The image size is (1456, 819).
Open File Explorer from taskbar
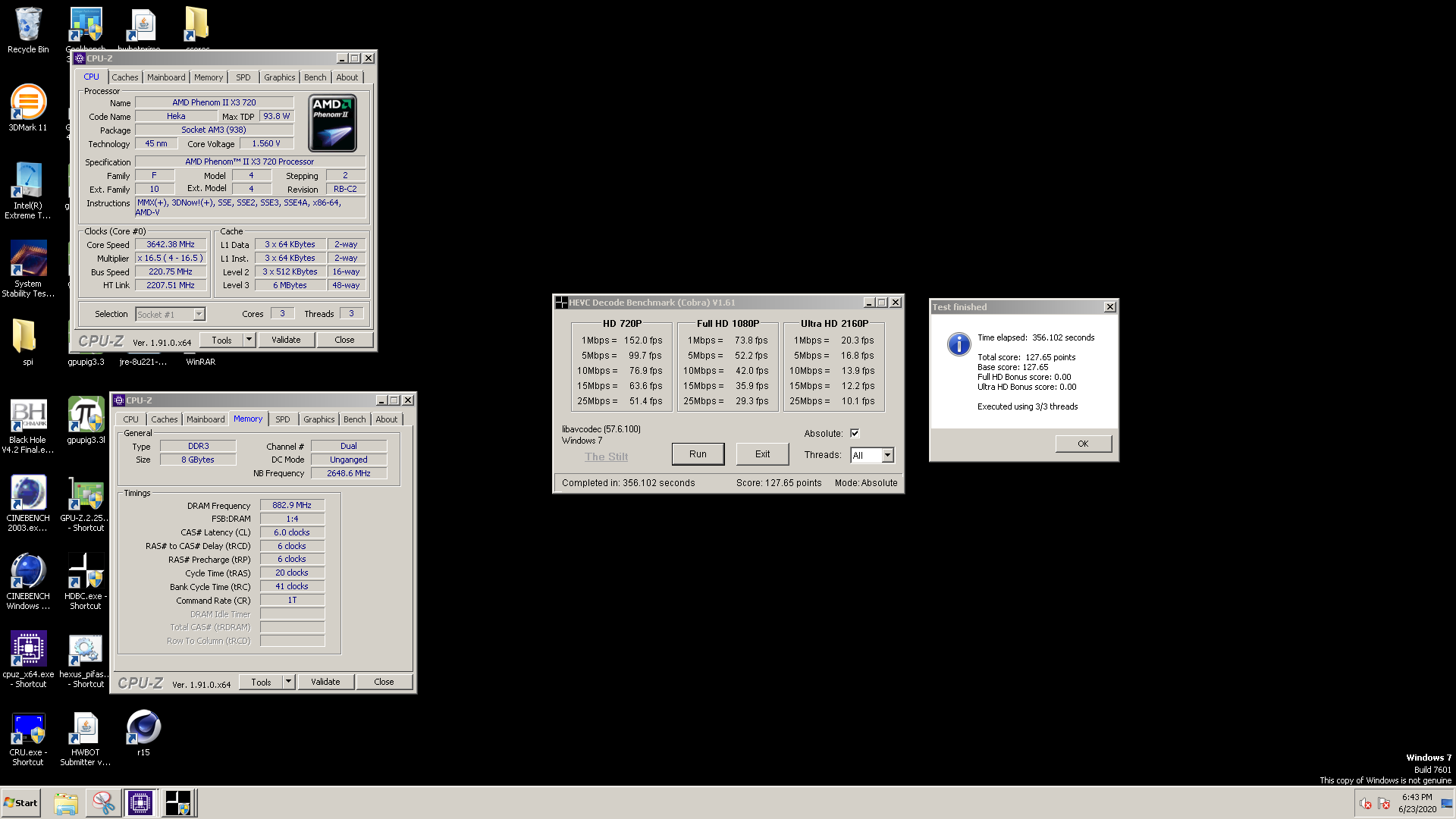66,803
